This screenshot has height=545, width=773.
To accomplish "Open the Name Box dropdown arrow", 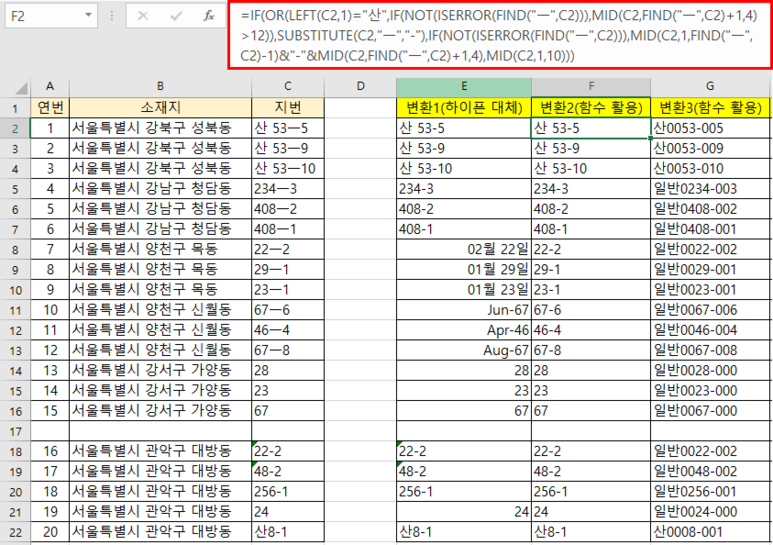I will (88, 15).
